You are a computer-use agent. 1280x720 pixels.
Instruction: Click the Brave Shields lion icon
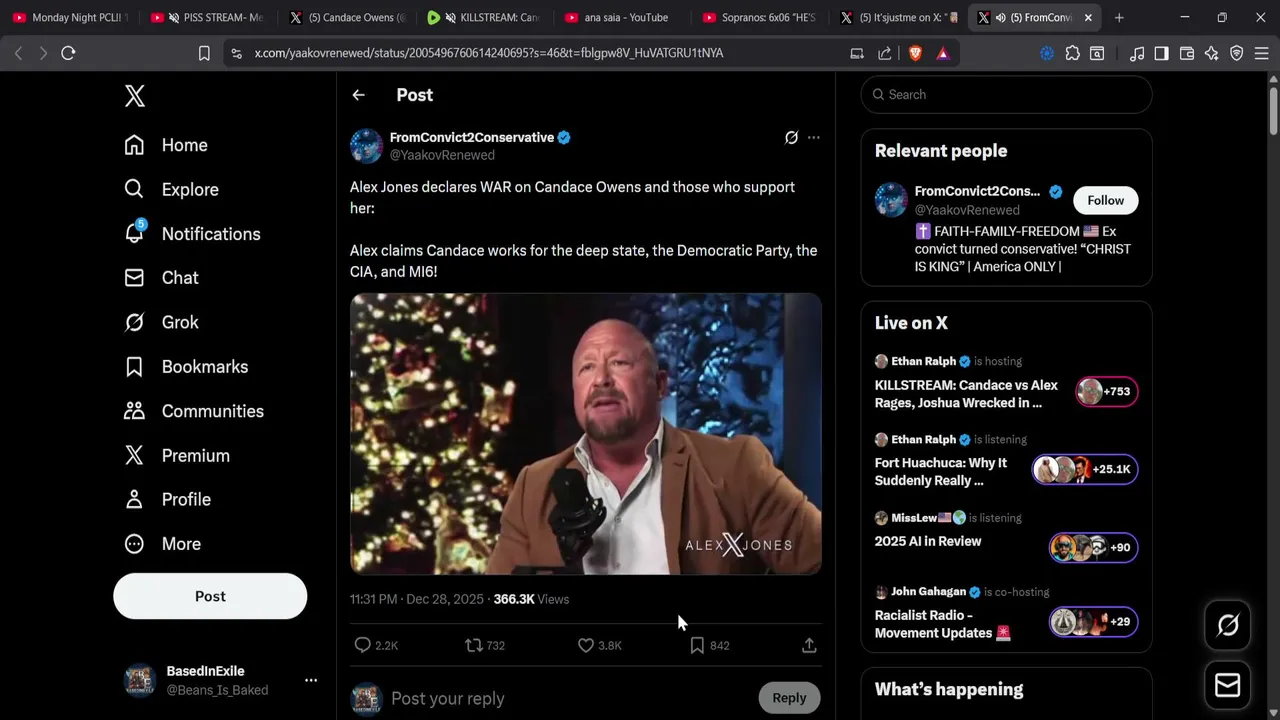point(915,53)
